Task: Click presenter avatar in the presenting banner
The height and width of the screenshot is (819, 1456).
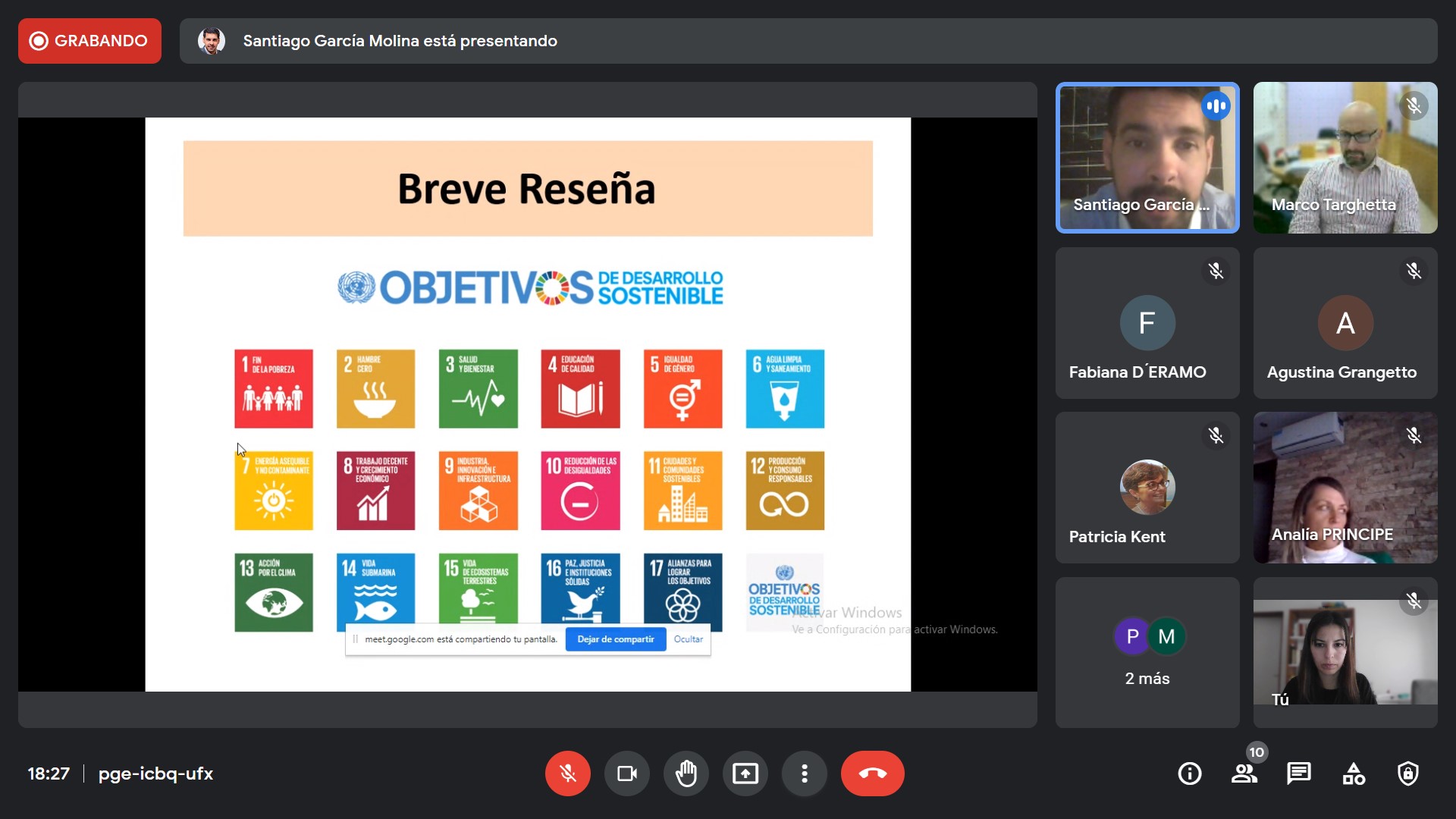Action: pos(212,41)
